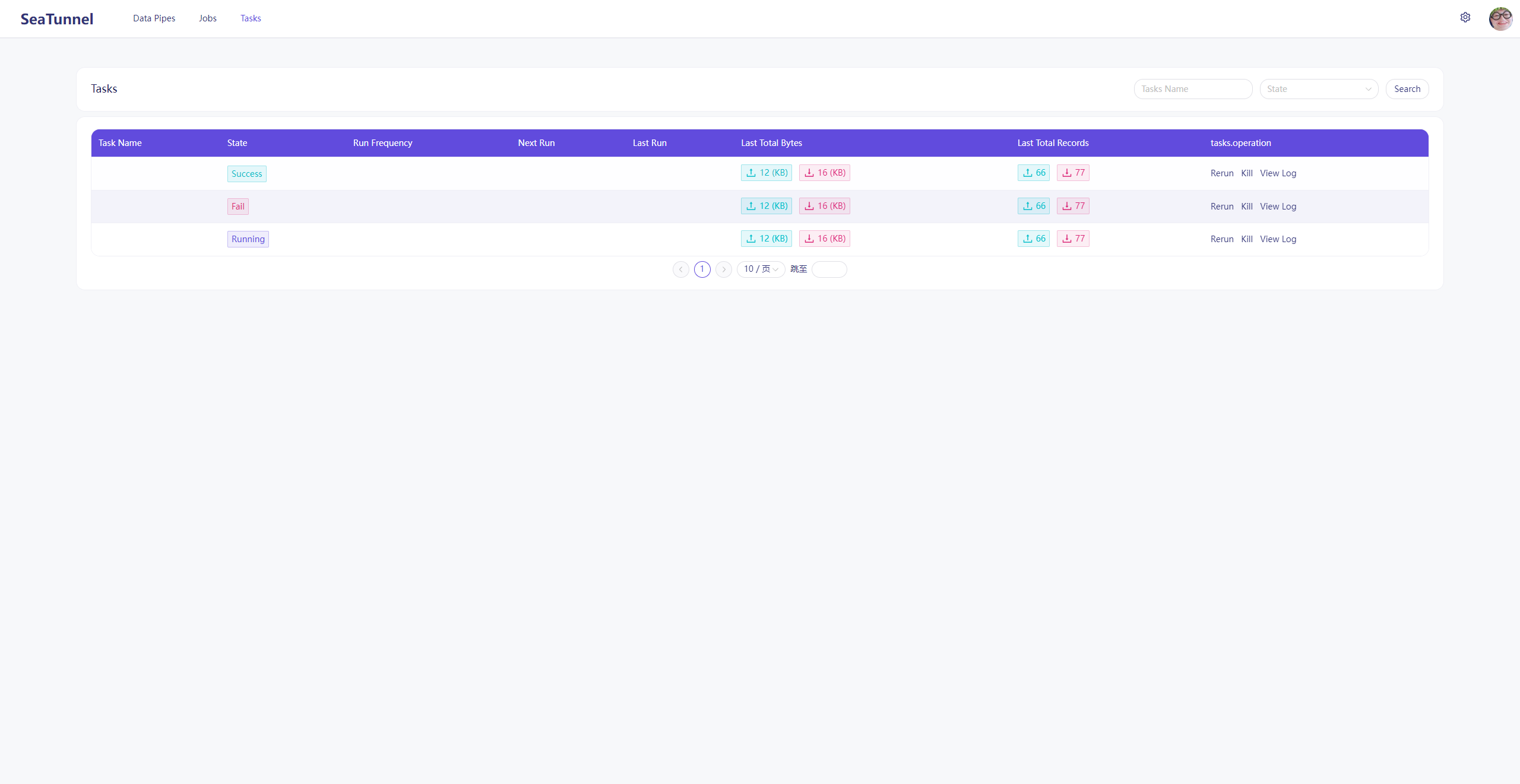Focus the Tasks Name input field

pos(1192,89)
